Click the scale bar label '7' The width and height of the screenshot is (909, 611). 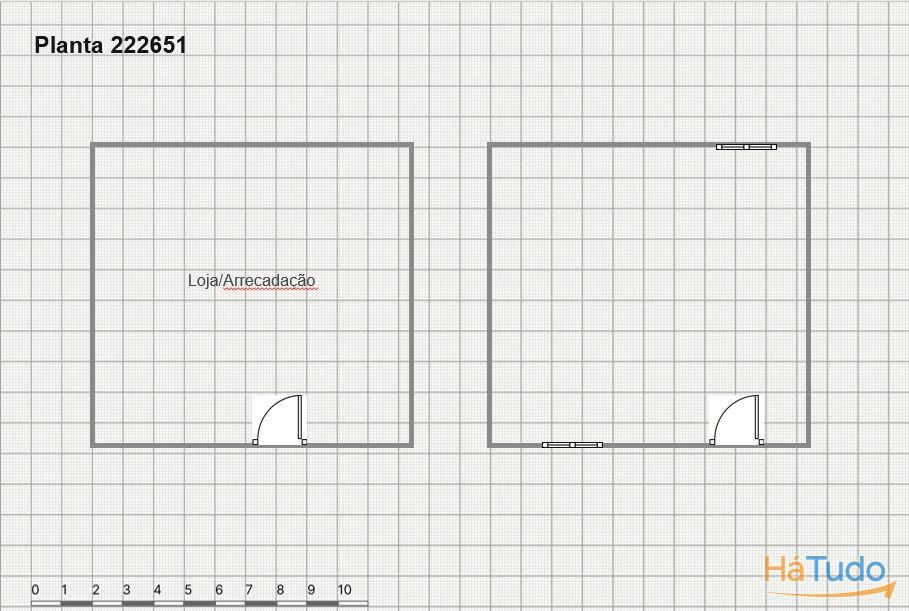(249, 590)
